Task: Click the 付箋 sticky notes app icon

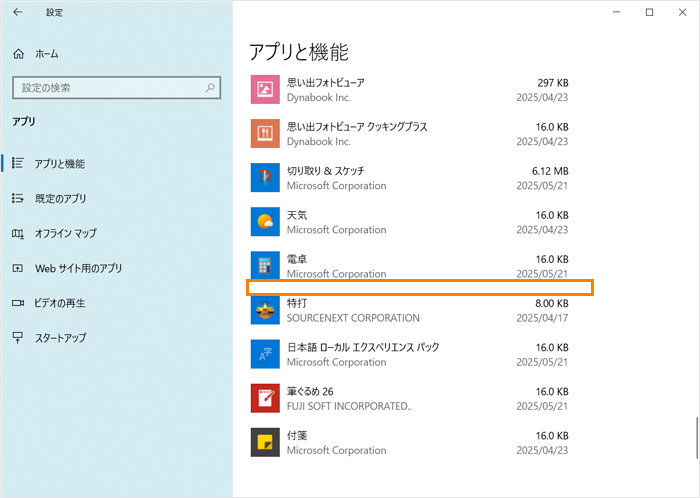Action: coord(265,442)
